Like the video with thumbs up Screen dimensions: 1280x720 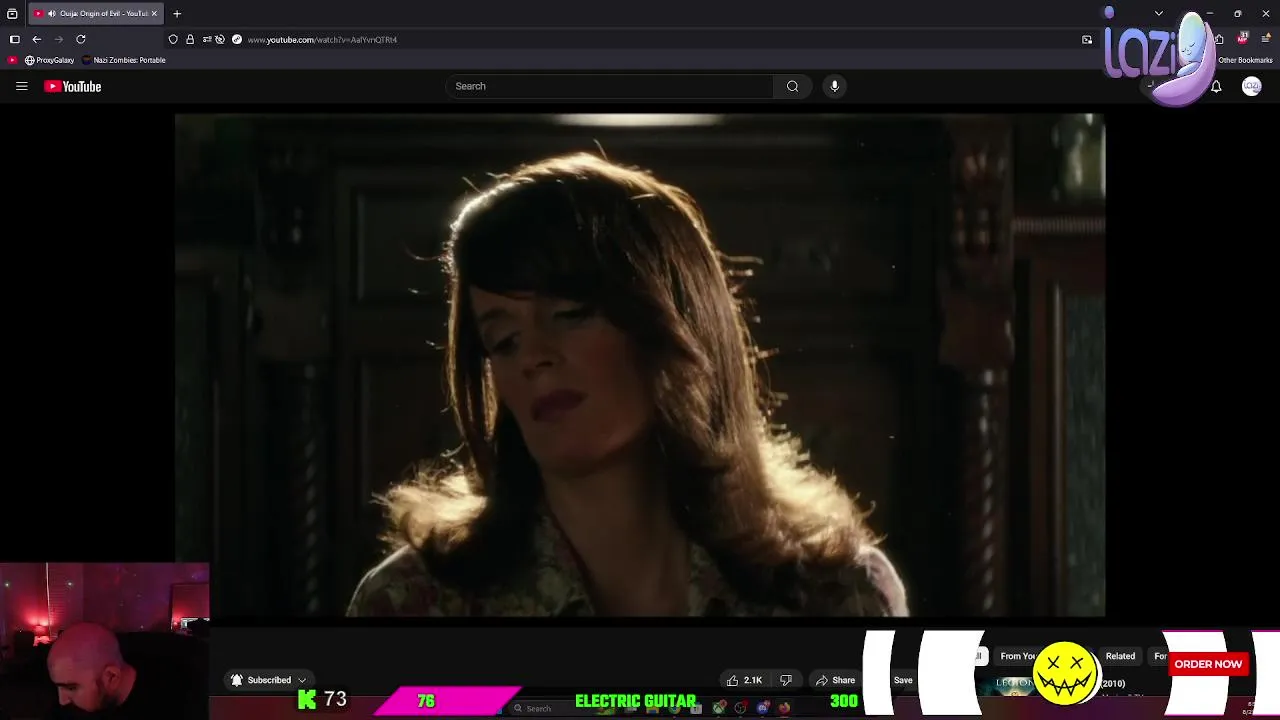(744, 680)
